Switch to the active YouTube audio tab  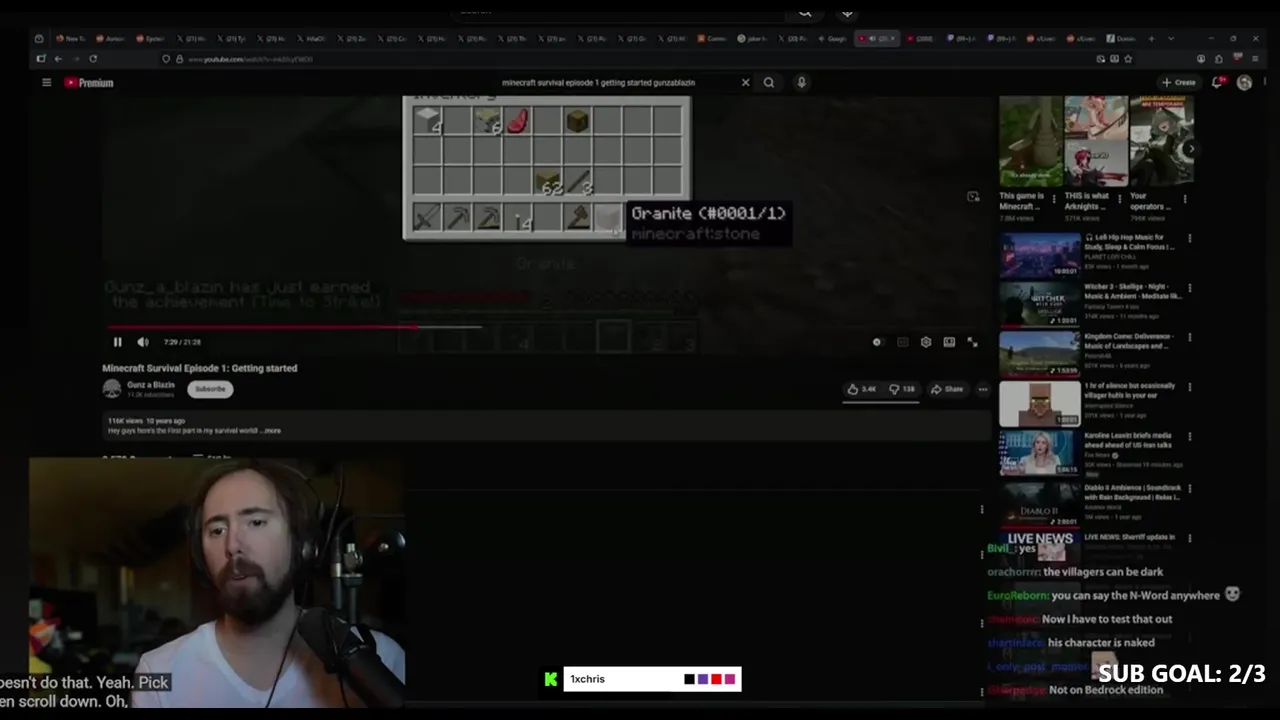click(877, 39)
